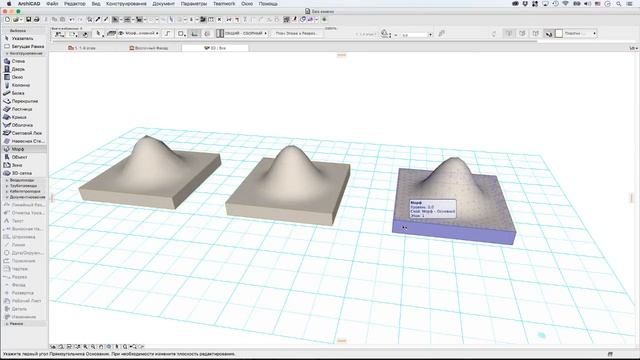Switch to the 1-й этаж floor plan tab
Viewport: 640px width, 360px height.
click(x=82, y=48)
